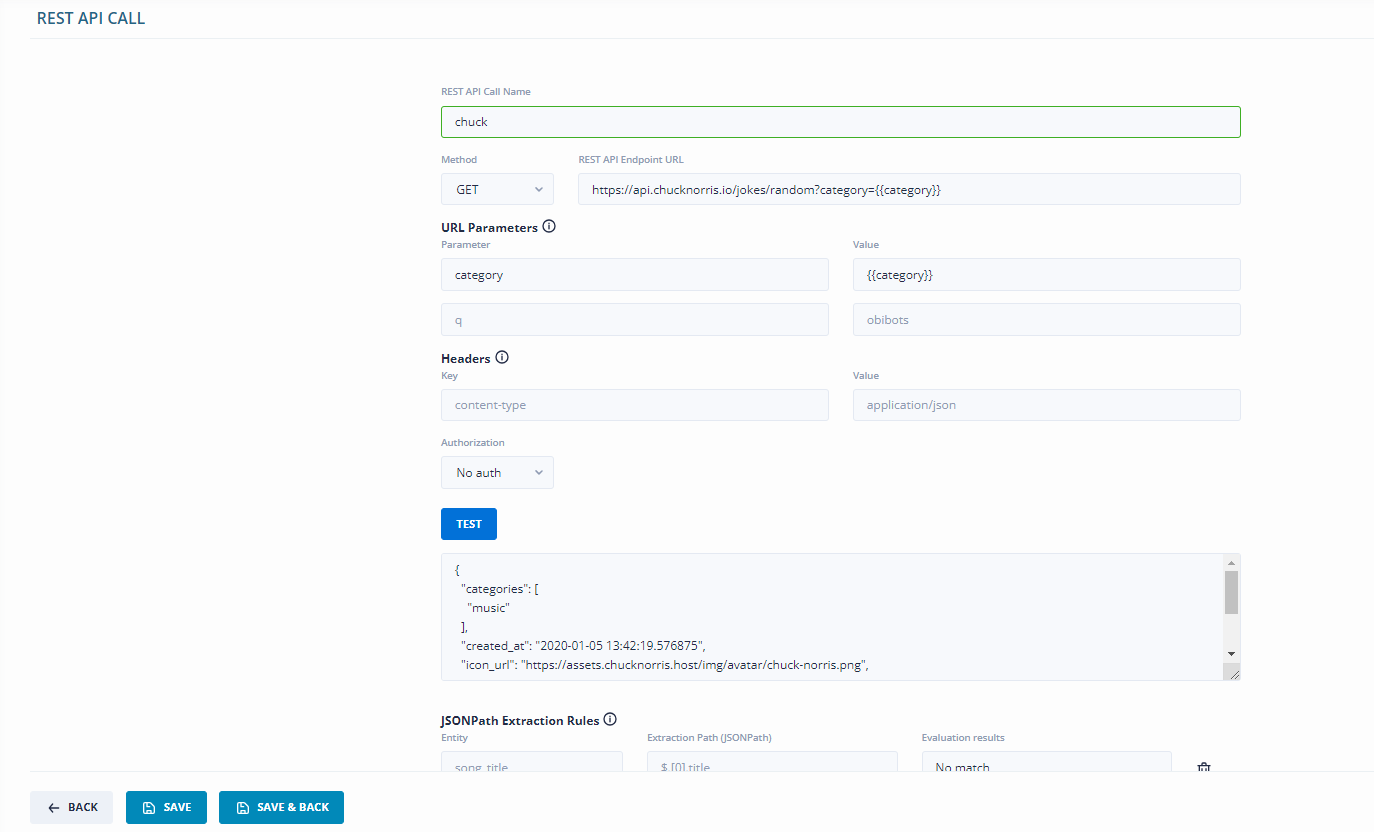
Task: Click the TEST button
Action: 469,524
